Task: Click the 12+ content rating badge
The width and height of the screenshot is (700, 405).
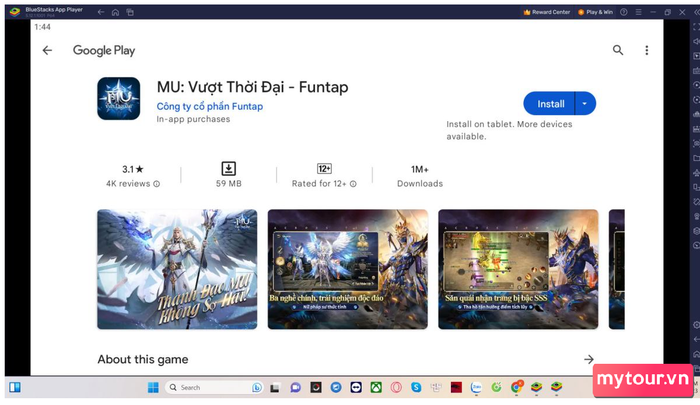Action: click(324, 169)
